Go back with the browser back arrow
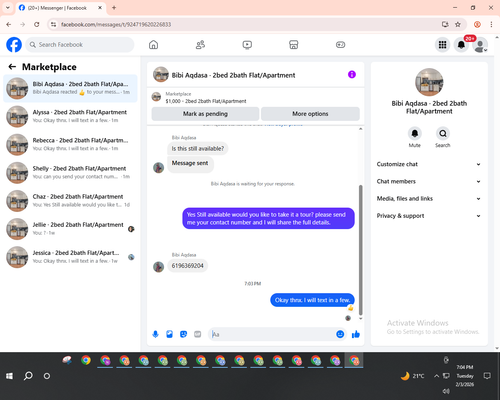Image resolution: width=500 pixels, height=400 pixels. (x=9, y=24)
